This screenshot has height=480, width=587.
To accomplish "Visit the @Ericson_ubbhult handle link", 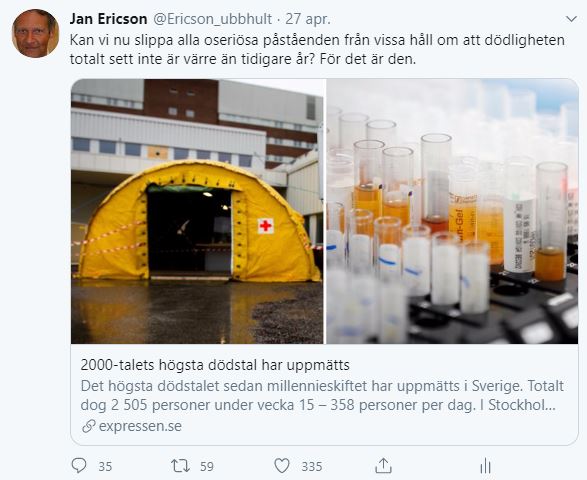I will click(x=212, y=19).
